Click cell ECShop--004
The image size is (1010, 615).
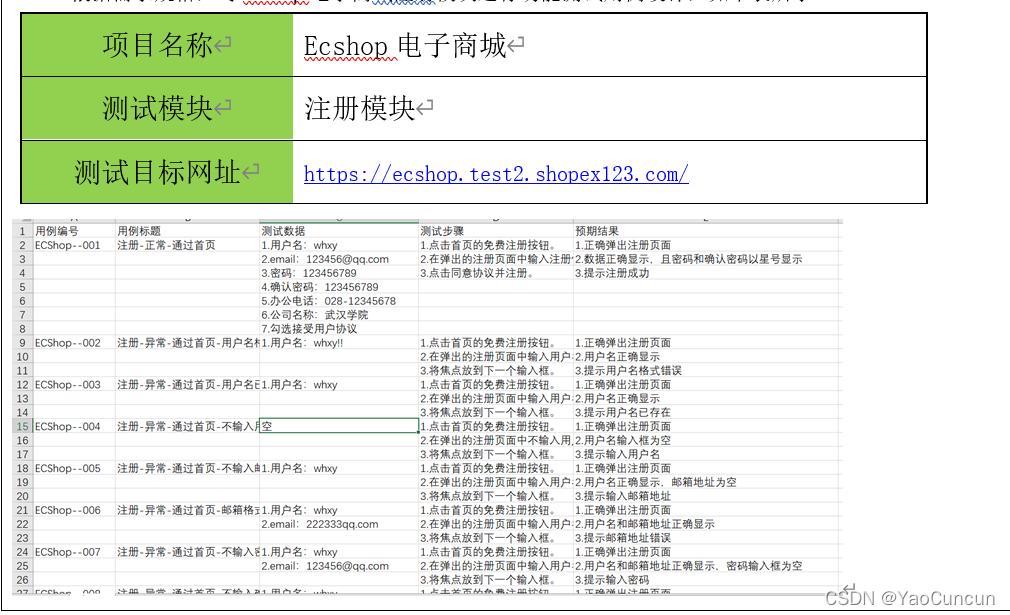coord(74,426)
